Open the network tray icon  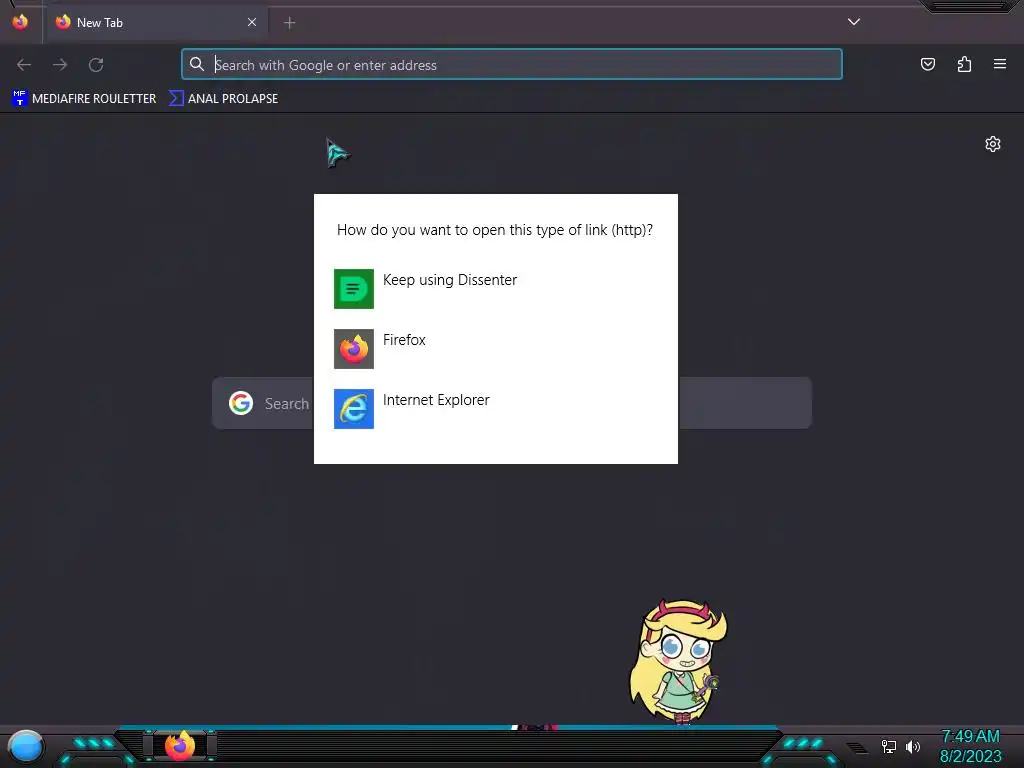coord(889,746)
